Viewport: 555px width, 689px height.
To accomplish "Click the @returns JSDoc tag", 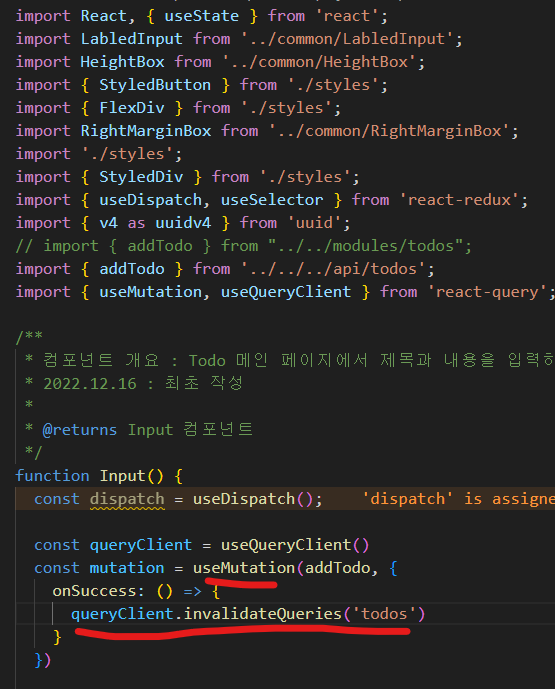I will tap(80, 429).
